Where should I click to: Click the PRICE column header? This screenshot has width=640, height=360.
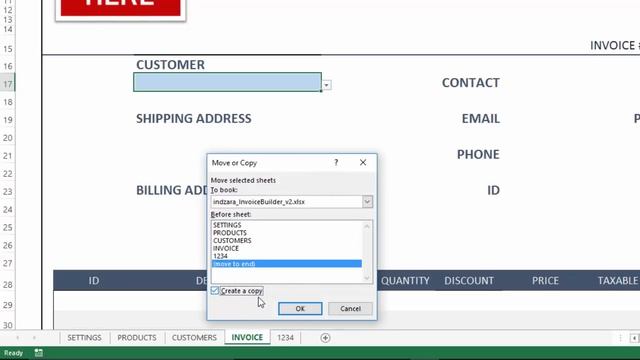[x=545, y=280]
